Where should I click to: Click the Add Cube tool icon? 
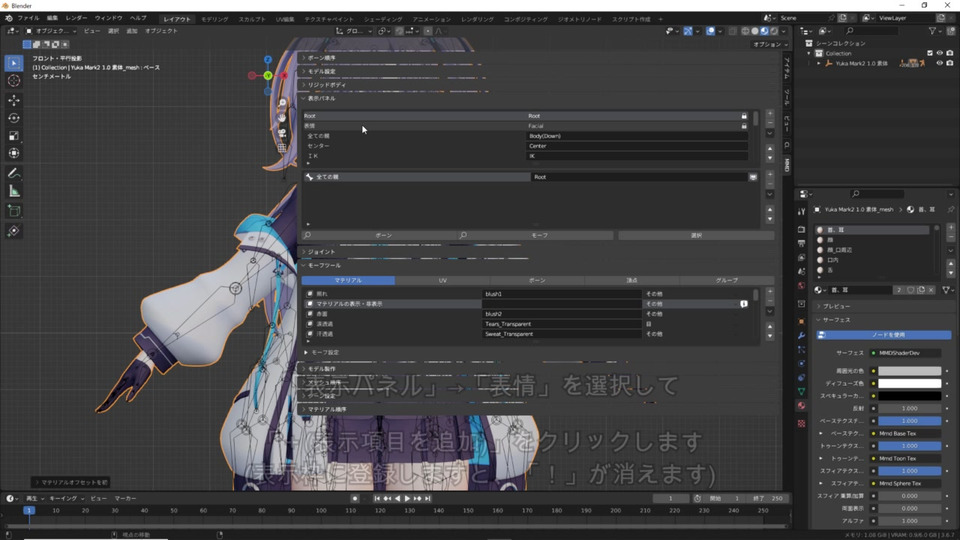[x=14, y=211]
